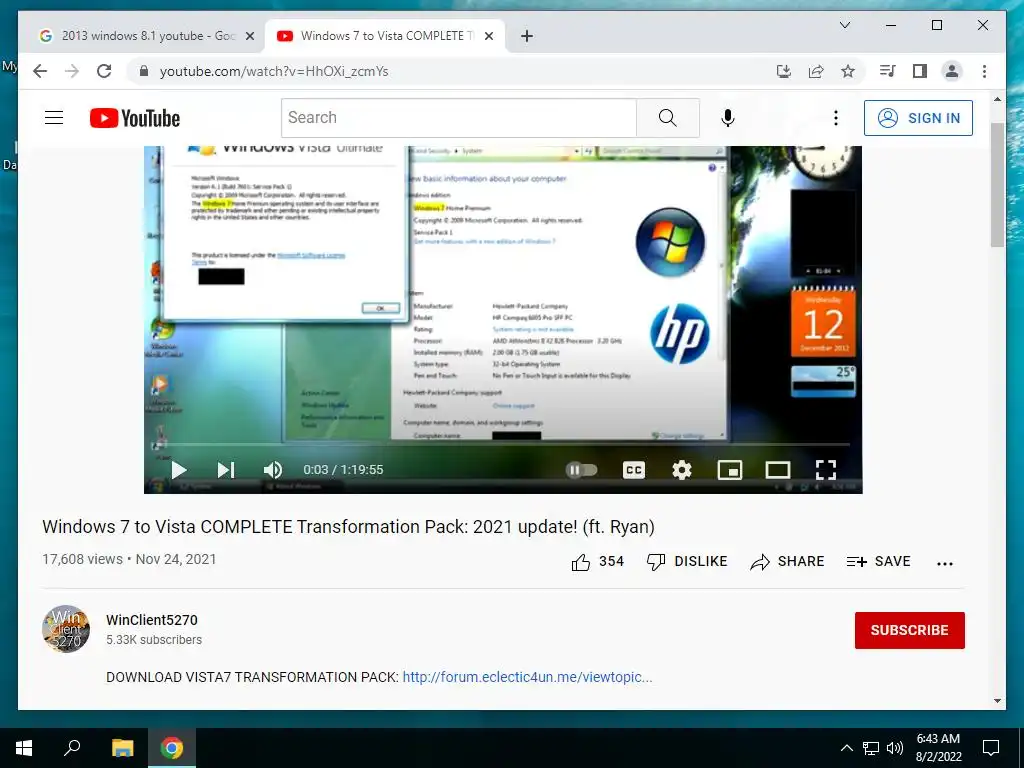Go to the YouTube home logo

tap(135, 118)
